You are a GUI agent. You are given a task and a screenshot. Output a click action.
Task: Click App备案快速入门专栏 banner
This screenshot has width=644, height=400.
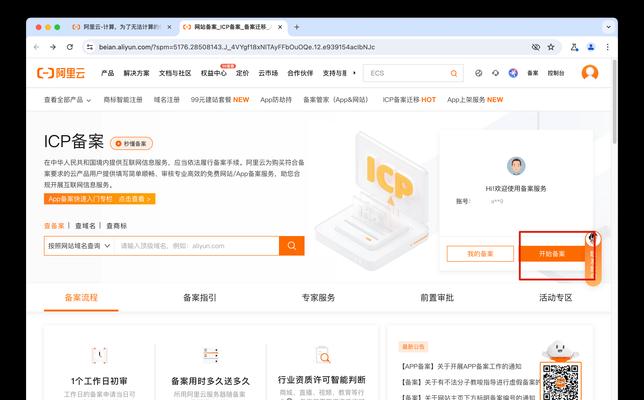click(x=99, y=199)
